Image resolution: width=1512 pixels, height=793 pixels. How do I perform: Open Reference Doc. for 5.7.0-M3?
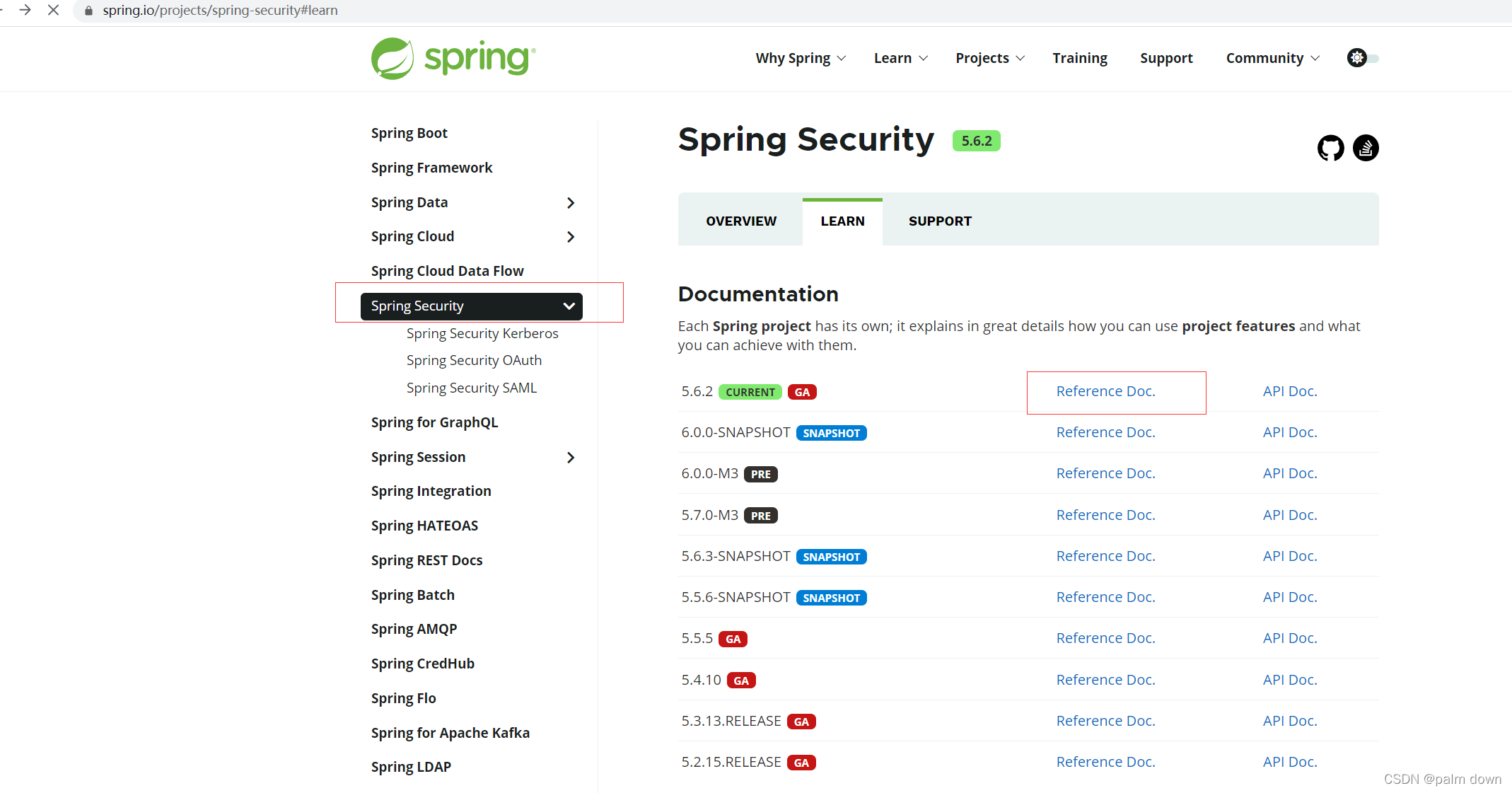pos(1105,515)
